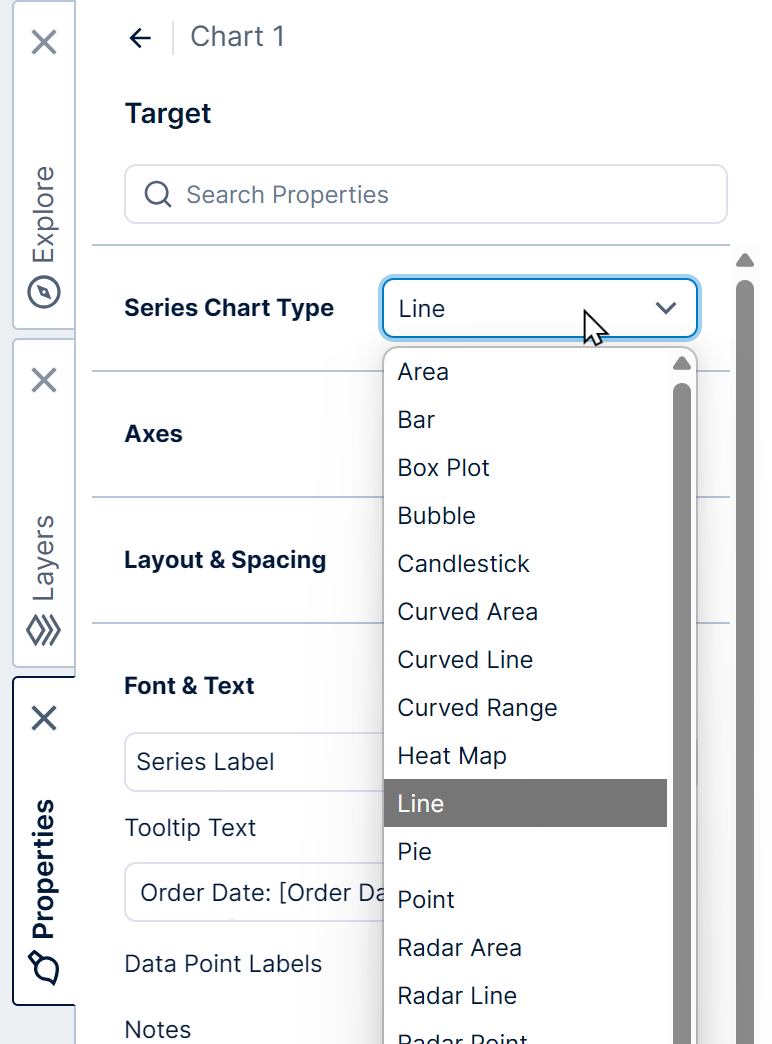The height and width of the screenshot is (1044, 772).
Task: Close the Explore panel
Action: [x=44, y=42]
